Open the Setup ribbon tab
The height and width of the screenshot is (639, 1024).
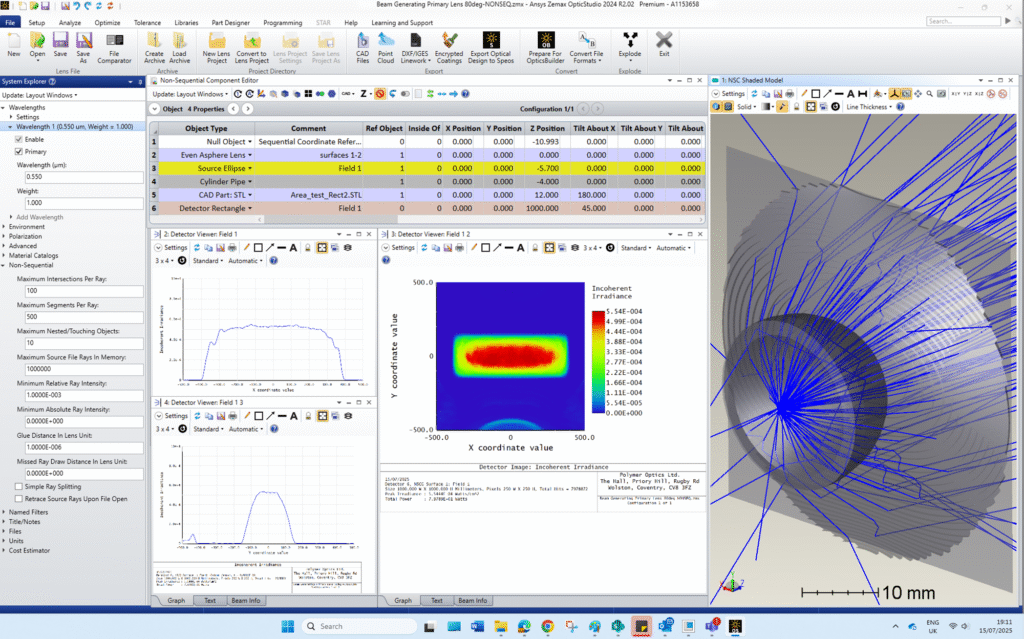tap(37, 22)
